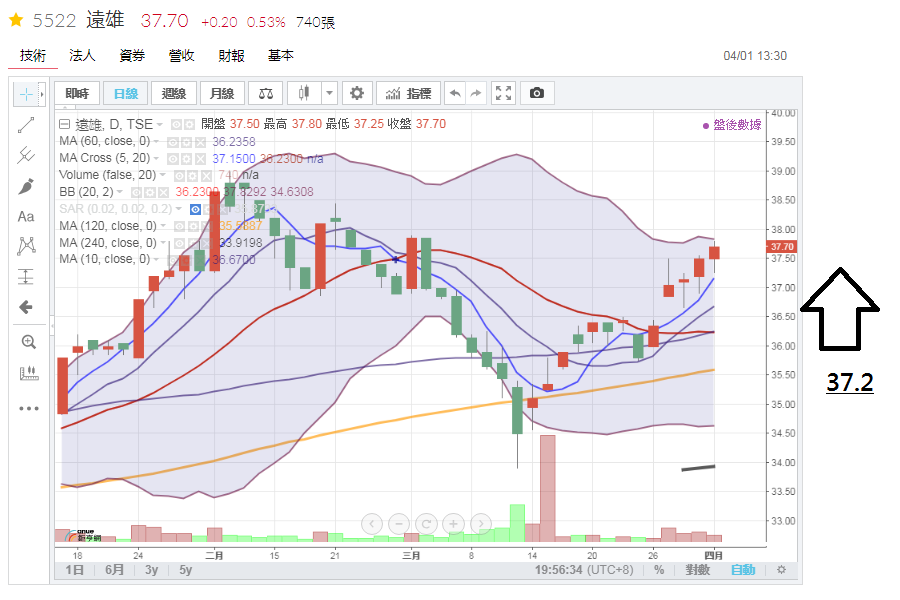Click the yellow favorite star for 5522
The width and height of the screenshot is (900, 600).
[16, 21]
